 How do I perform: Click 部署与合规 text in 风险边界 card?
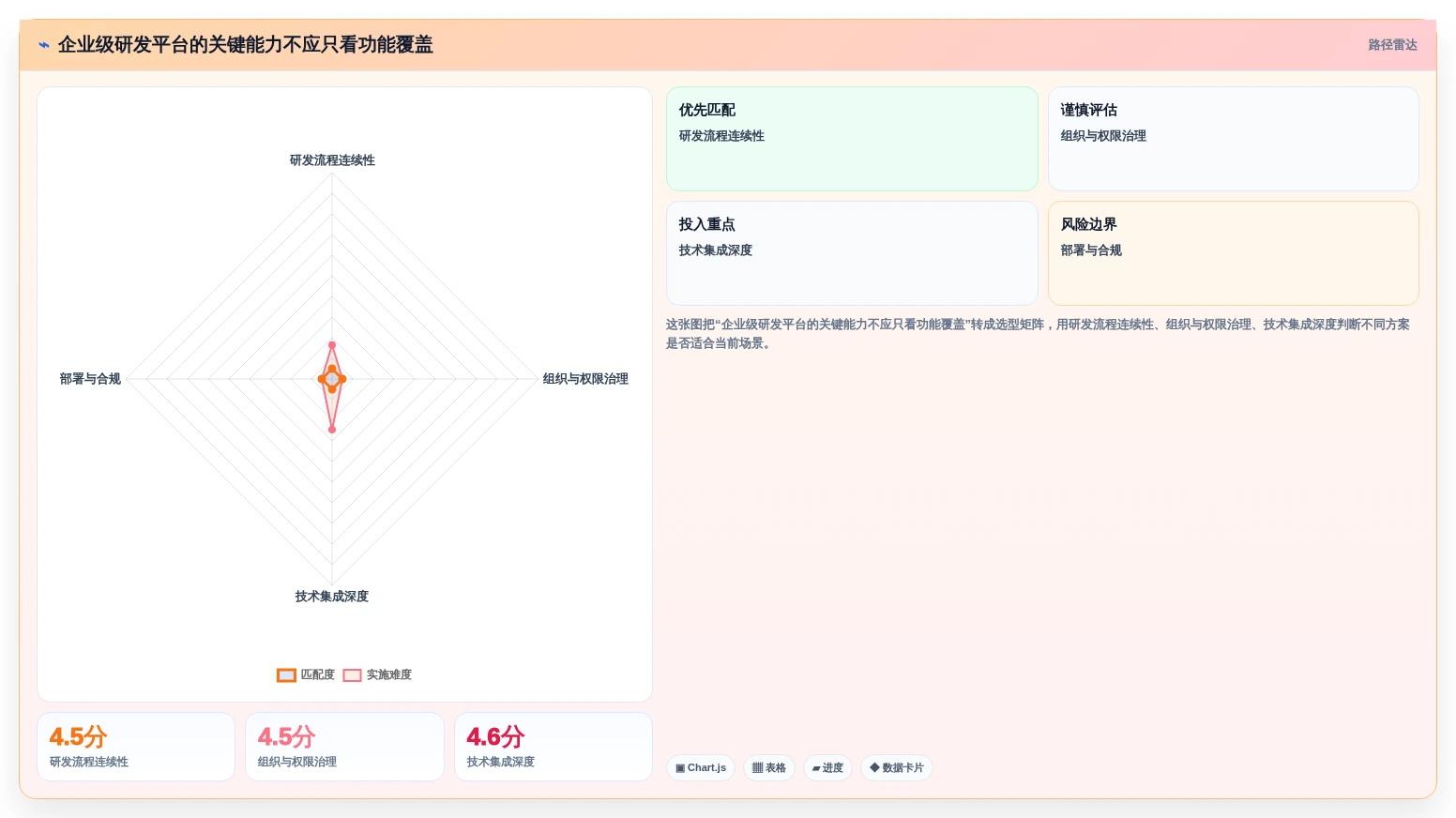coord(1091,250)
